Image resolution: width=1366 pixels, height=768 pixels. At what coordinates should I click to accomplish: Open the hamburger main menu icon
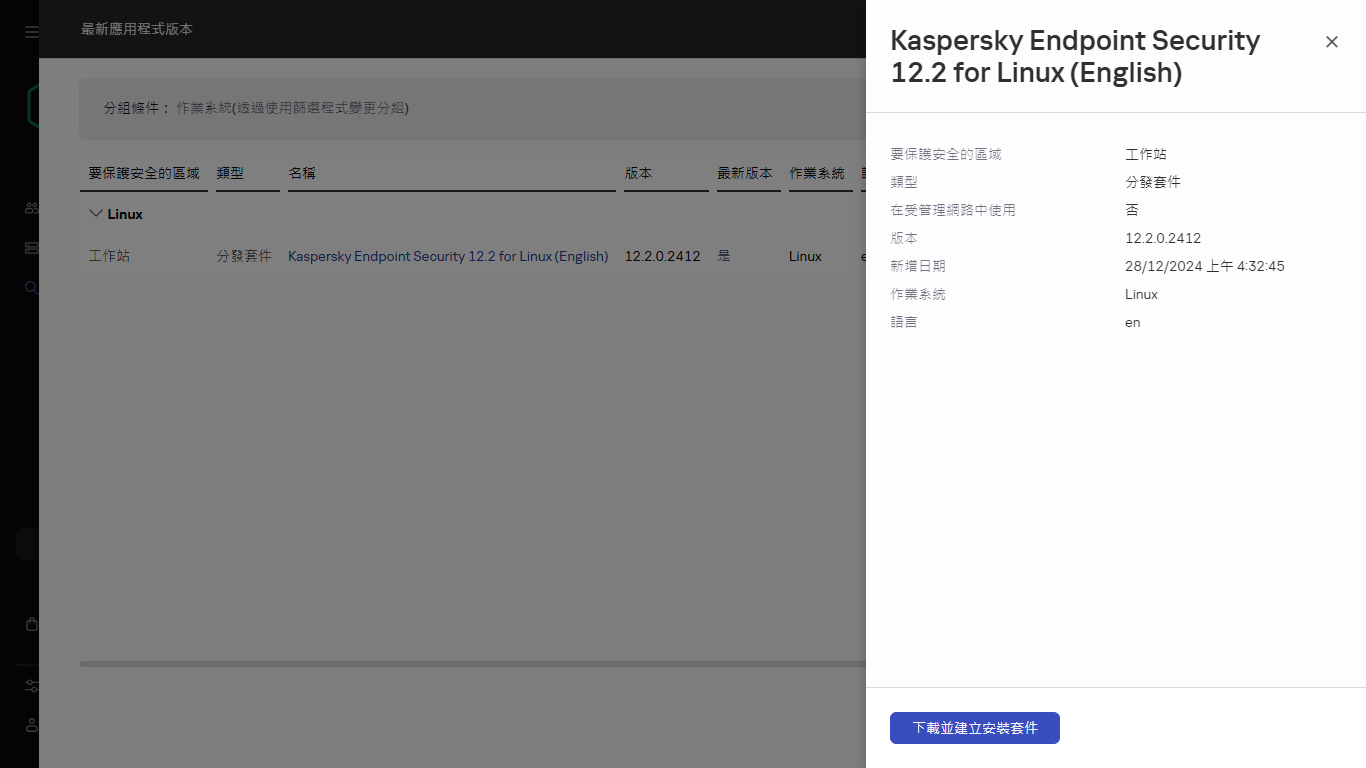32,32
